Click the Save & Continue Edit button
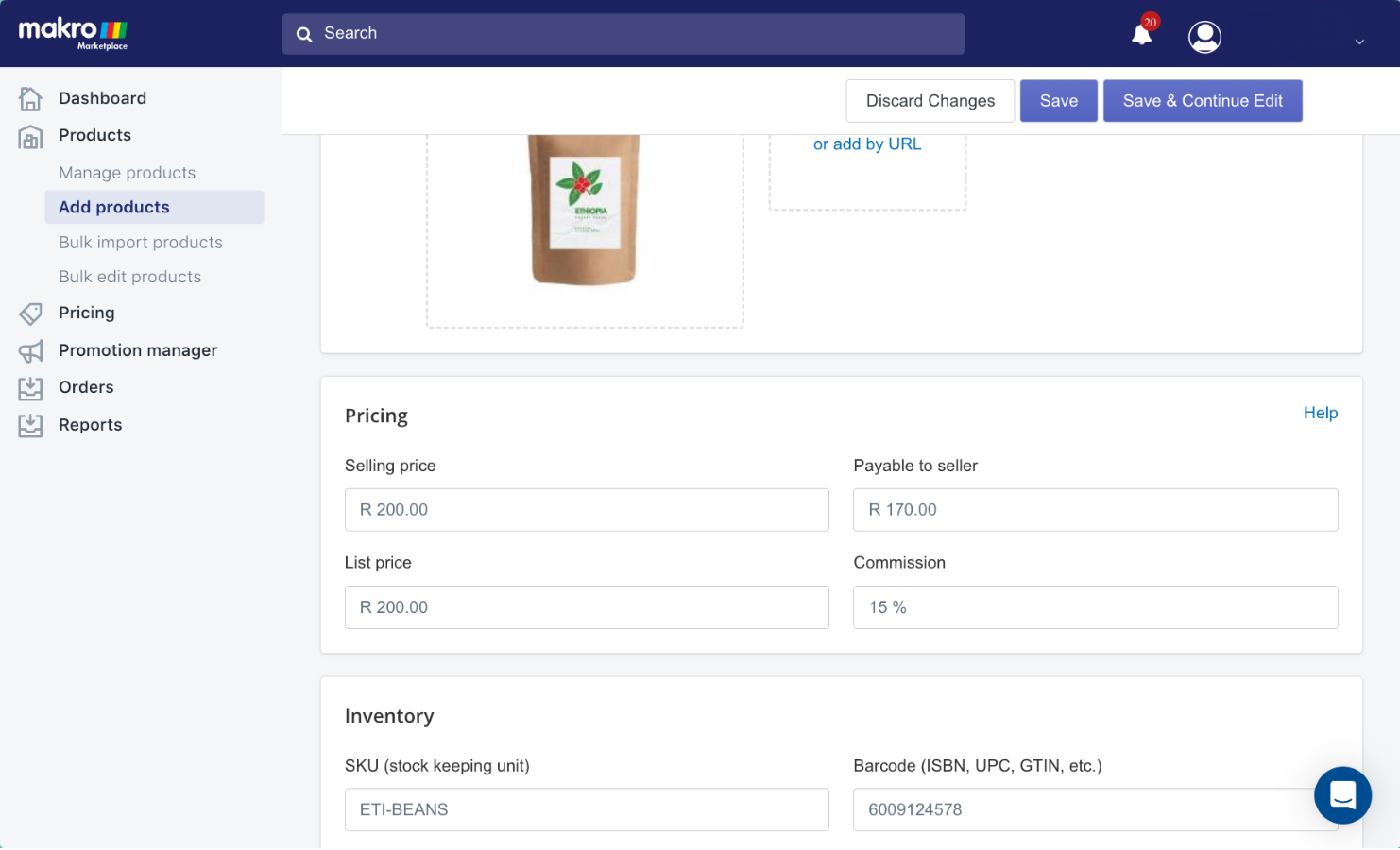 tap(1203, 101)
